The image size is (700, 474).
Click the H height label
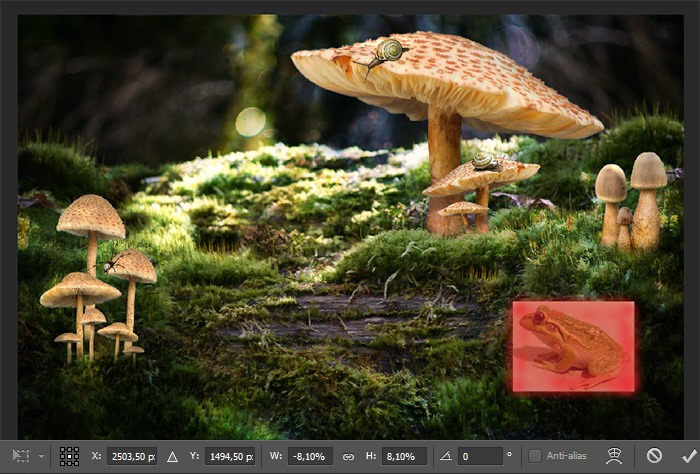[x=371, y=456]
